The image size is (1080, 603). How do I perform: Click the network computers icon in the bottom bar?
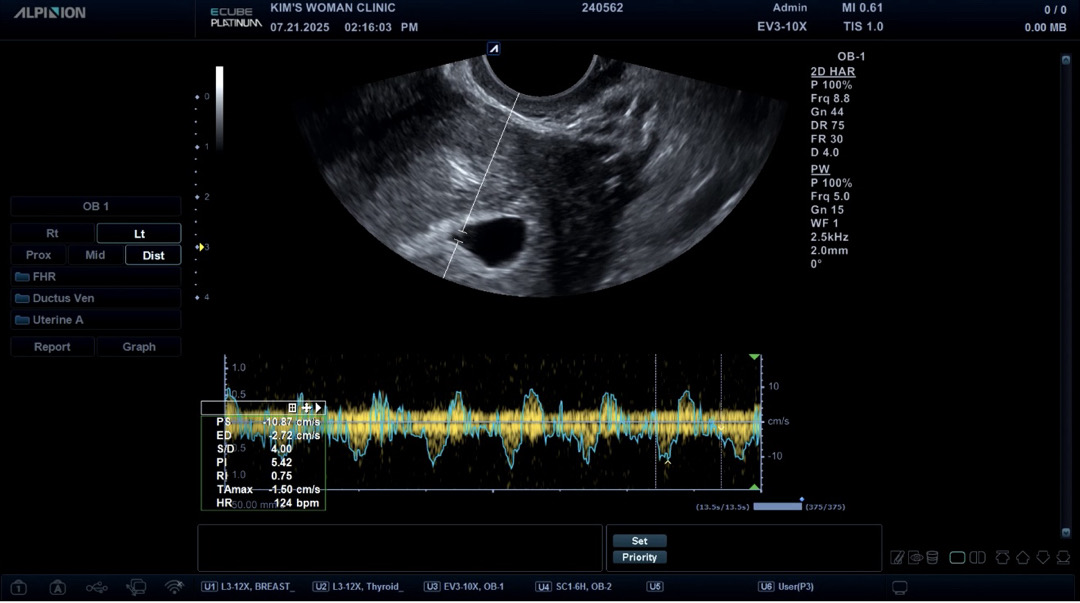click(136, 587)
